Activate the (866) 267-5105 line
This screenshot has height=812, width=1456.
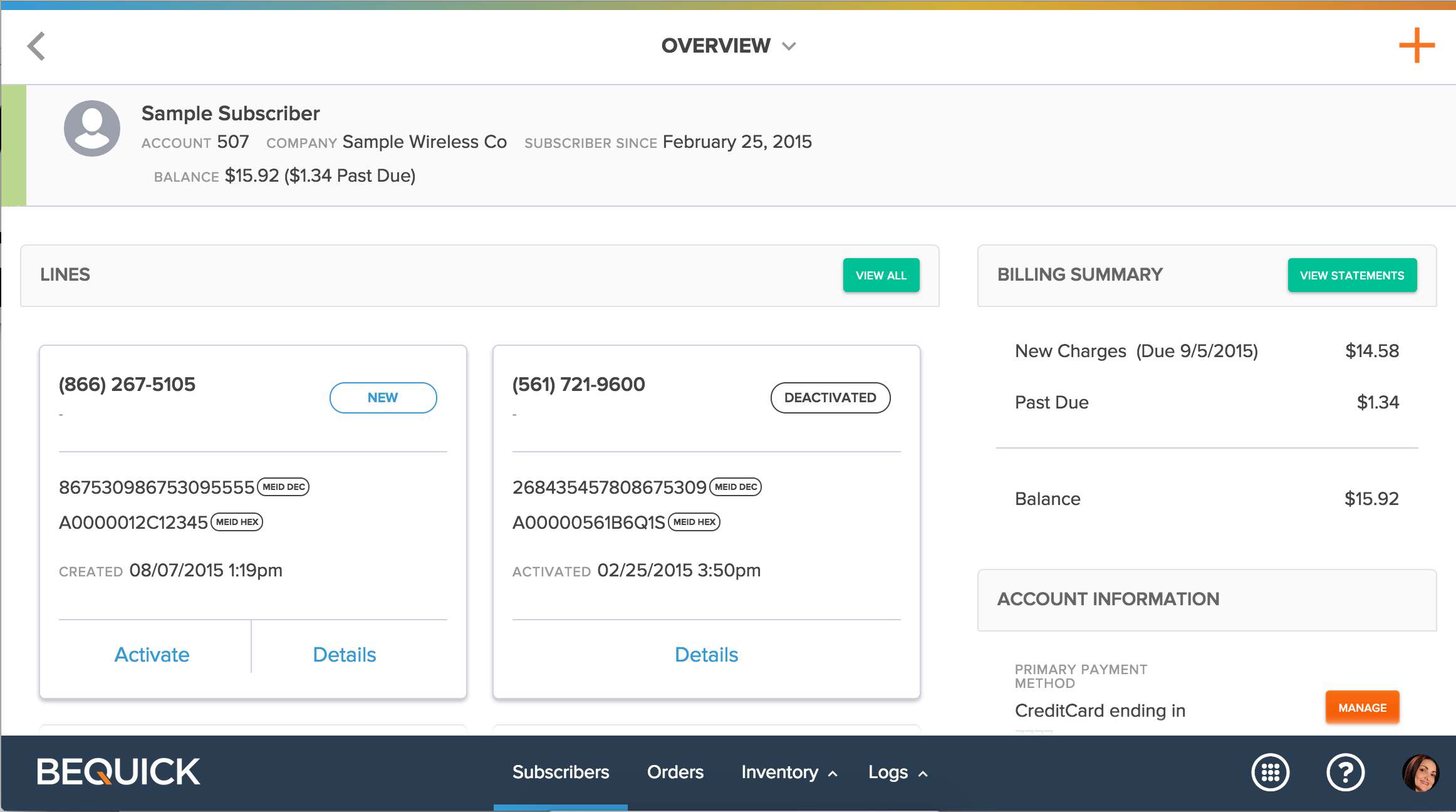point(152,654)
